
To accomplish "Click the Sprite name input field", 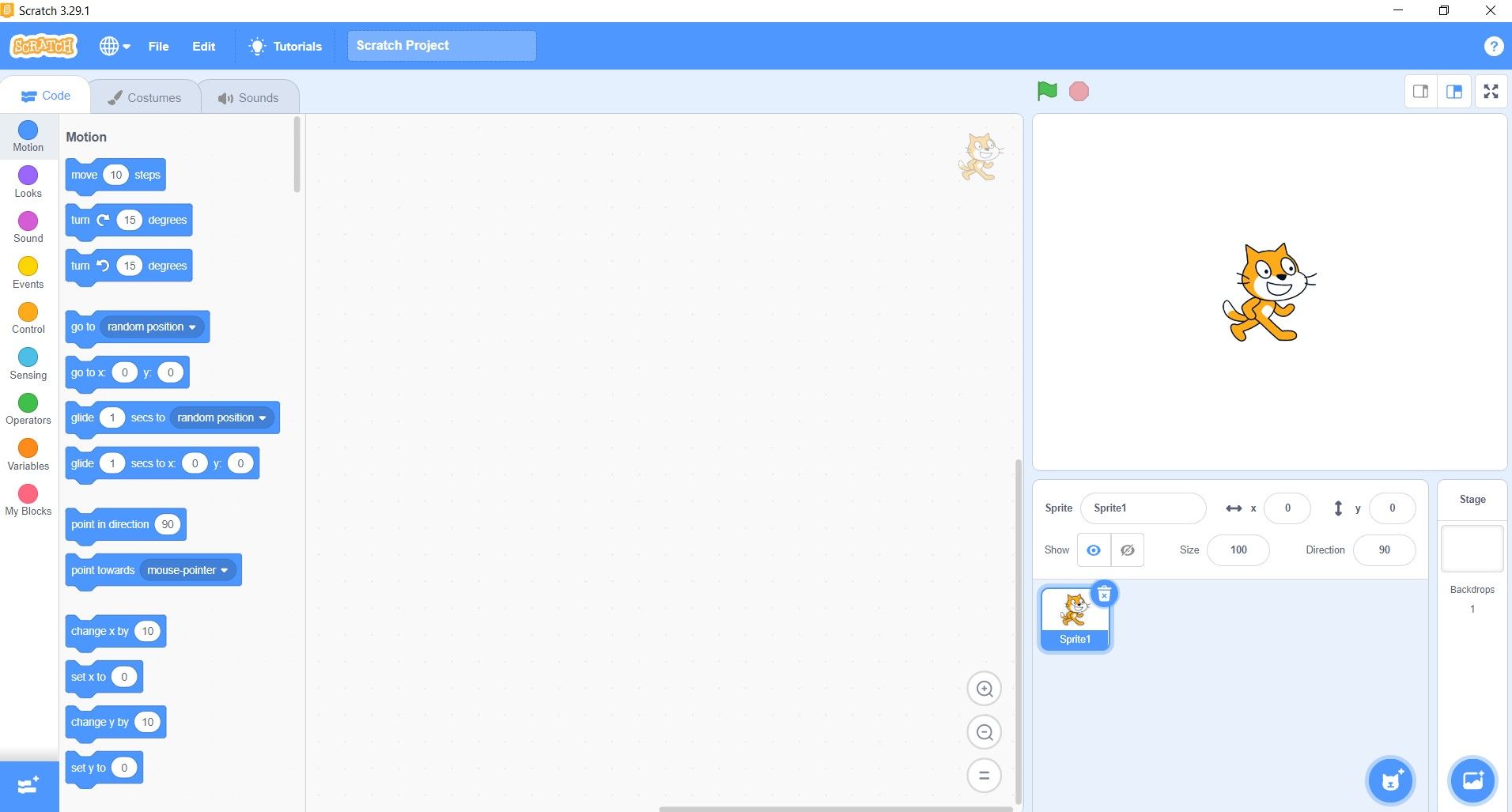I will tap(1143, 508).
